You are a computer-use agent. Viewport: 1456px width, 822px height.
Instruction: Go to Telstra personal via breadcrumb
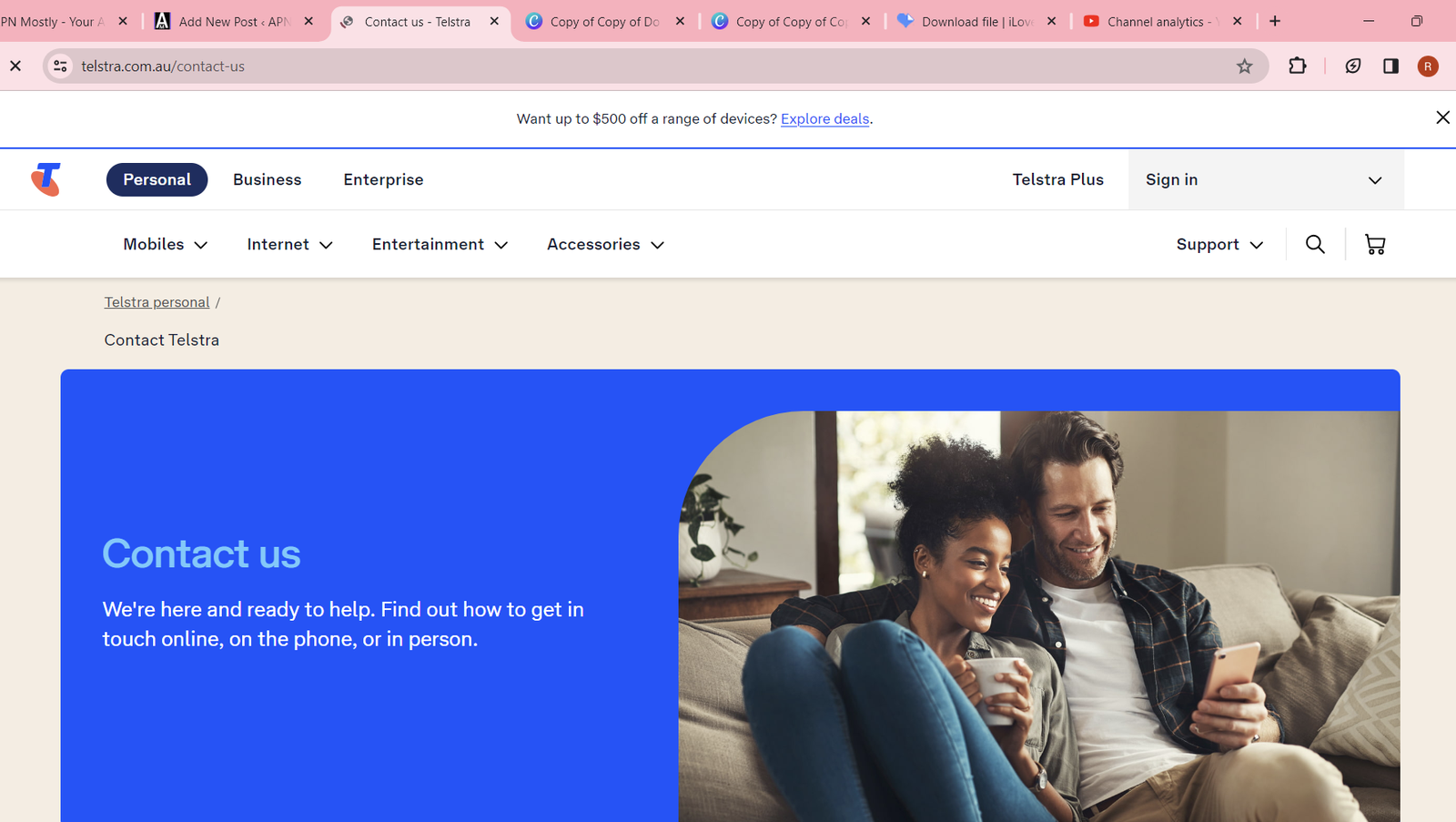tap(157, 301)
